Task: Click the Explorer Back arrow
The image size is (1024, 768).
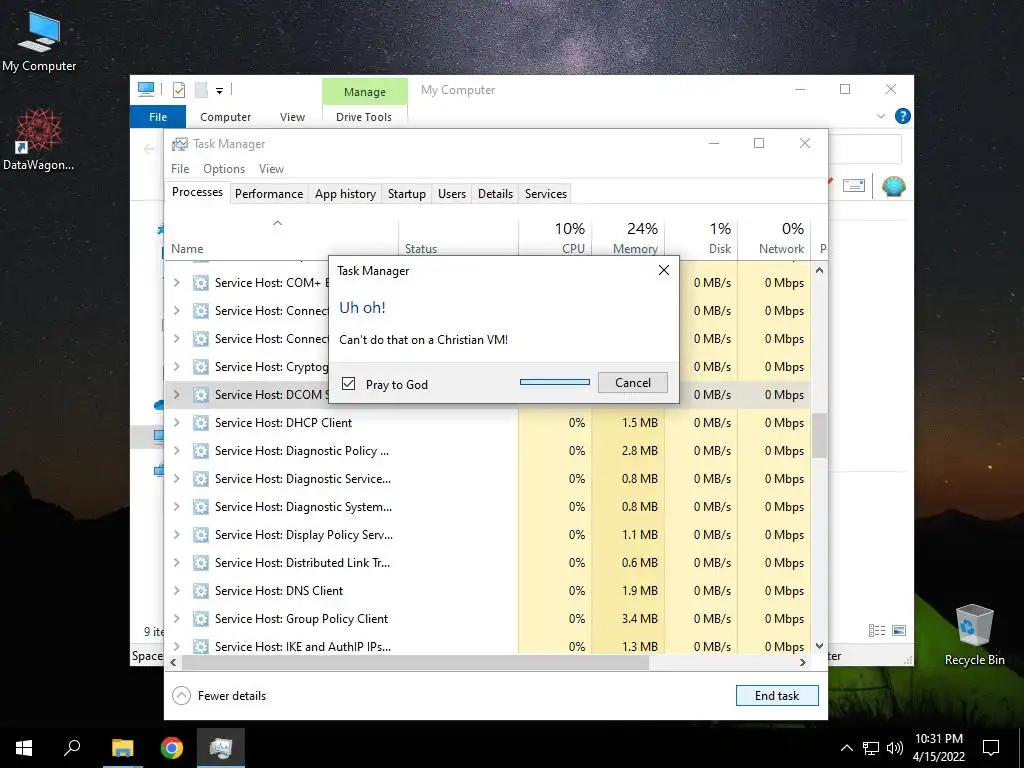Action: pos(149,150)
